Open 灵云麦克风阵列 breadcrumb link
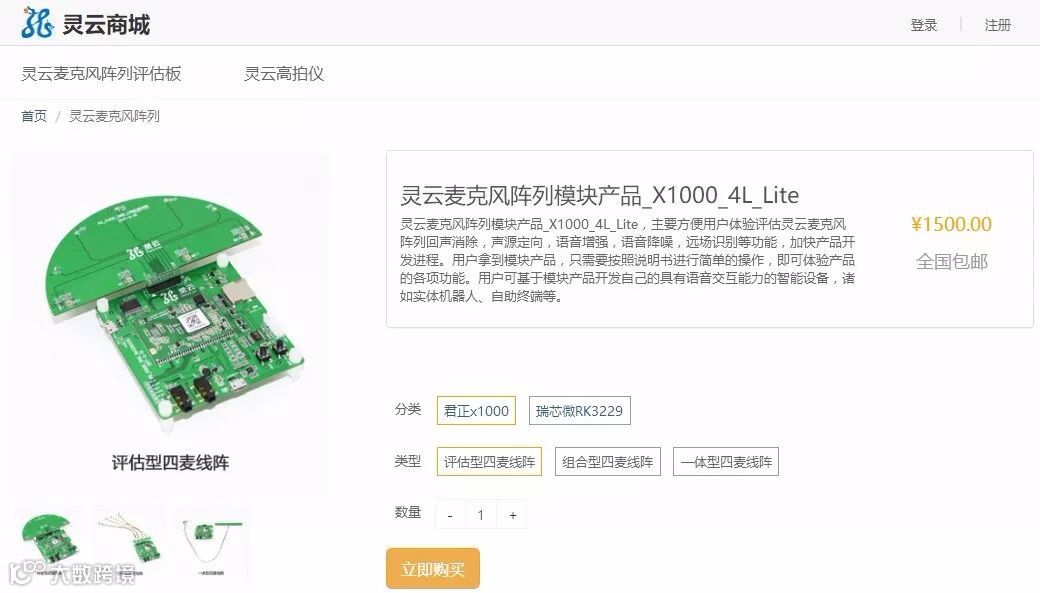Viewport: 1040px width, 593px height. pyautogui.click(x=114, y=116)
